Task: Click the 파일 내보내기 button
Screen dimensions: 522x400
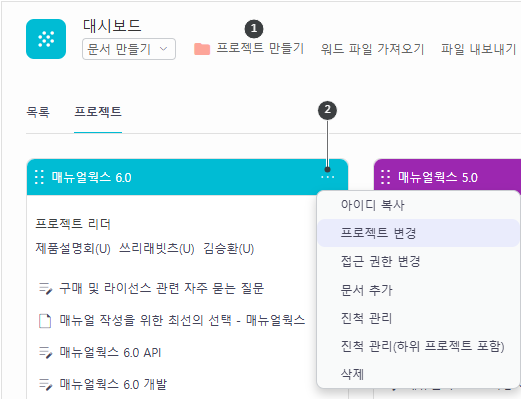Action: (479, 49)
